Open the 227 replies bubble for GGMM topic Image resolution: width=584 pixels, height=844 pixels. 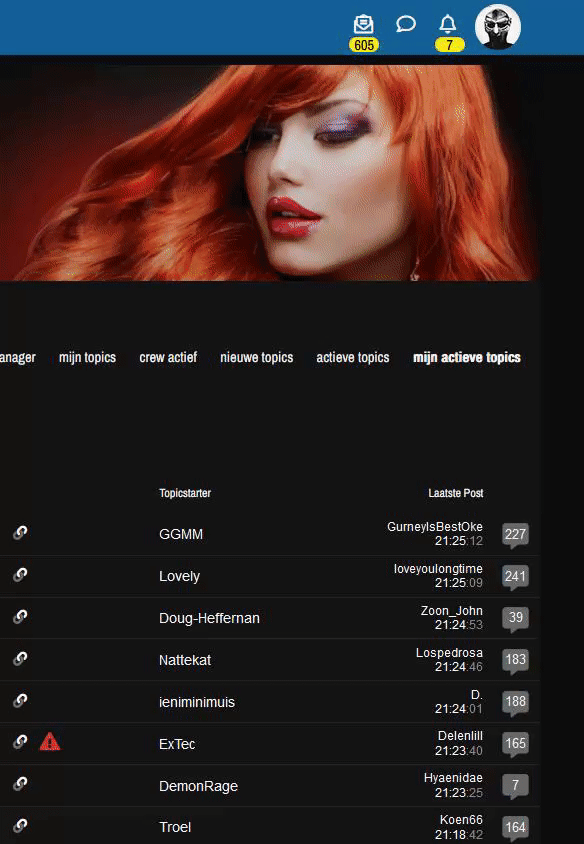point(515,534)
